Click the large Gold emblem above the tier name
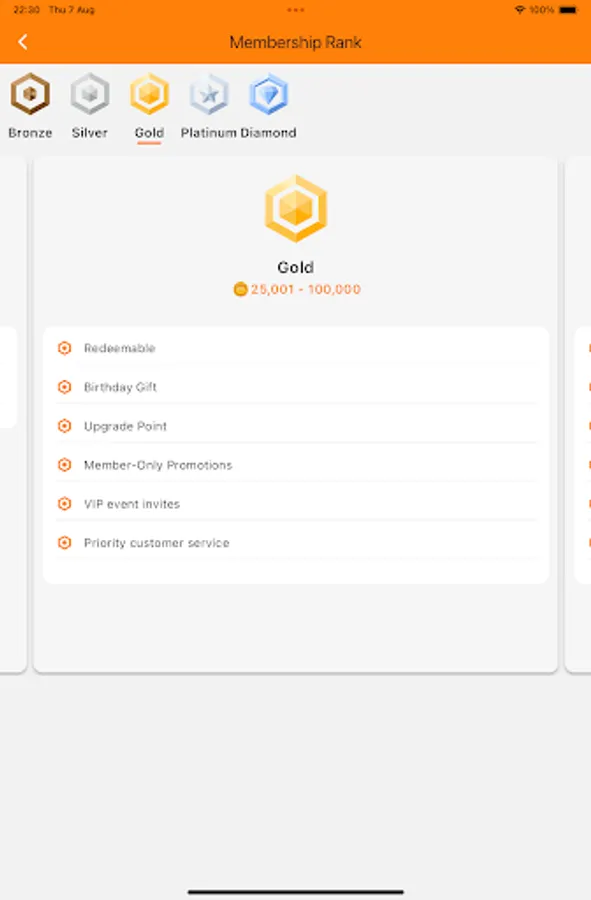The height and width of the screenshot is (900, 591). click(296, 207)
